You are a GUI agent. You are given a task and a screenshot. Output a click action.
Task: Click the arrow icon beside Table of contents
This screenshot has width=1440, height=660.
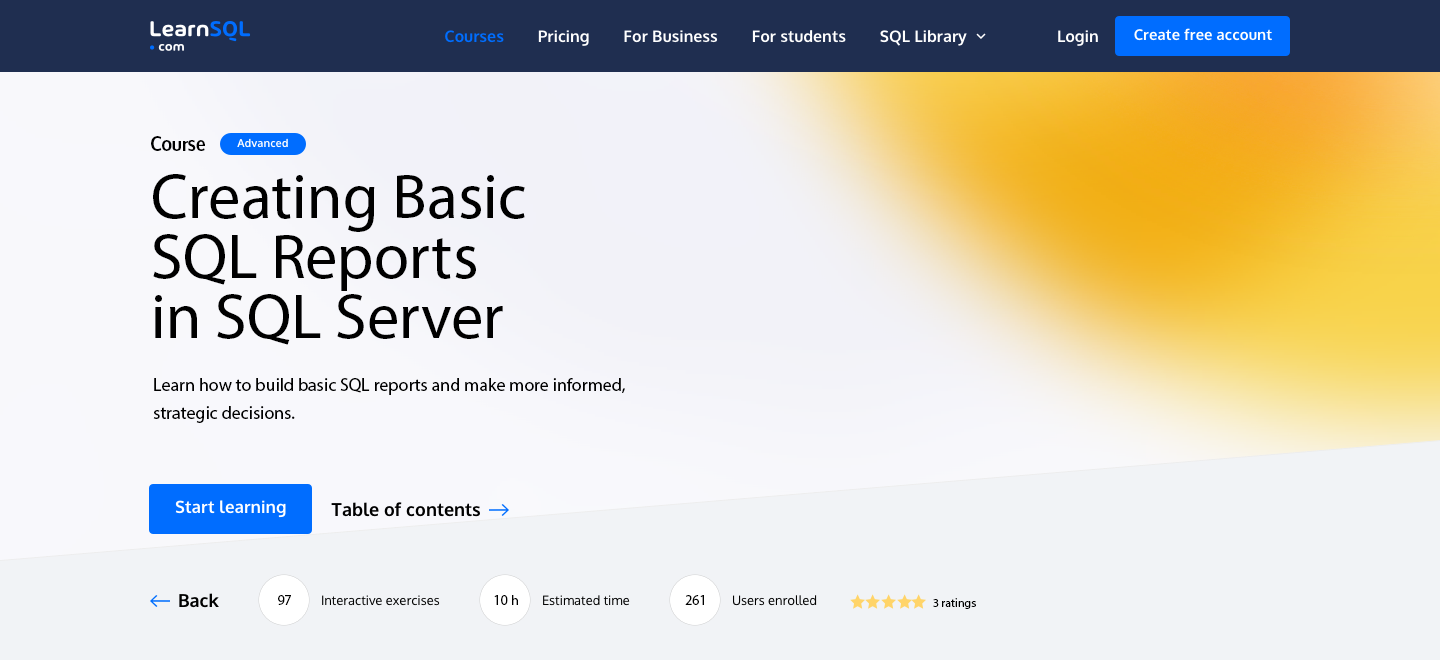click(499, 510)
